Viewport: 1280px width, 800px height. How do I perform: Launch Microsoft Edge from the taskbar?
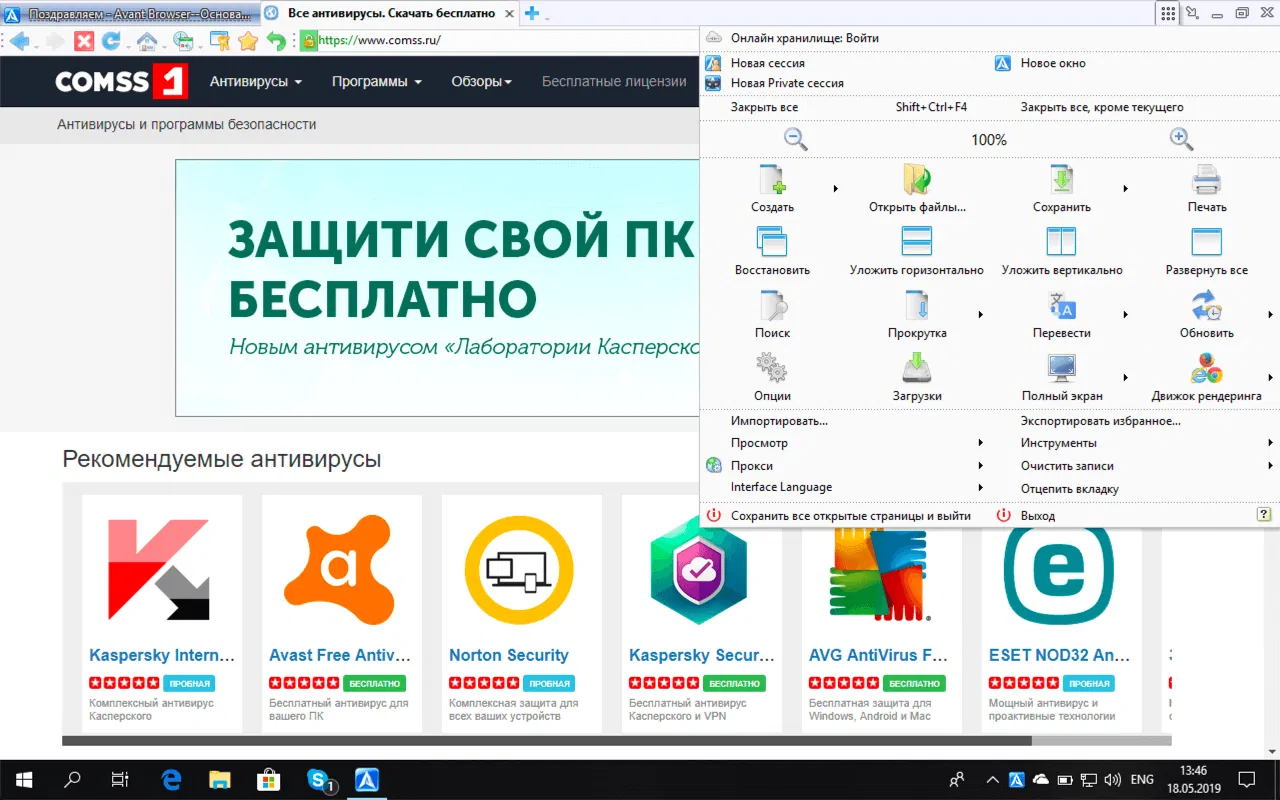(171, 780)
